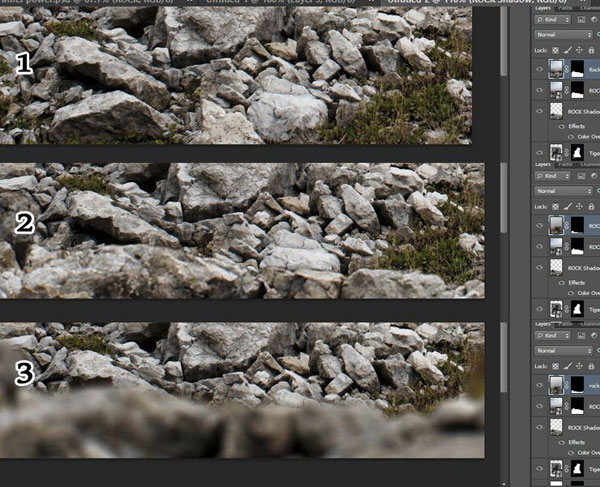This screenshot has width=600, height=487.
Task: Lock image pixels in panel beside image 3
Action: [x=568, y=366]
